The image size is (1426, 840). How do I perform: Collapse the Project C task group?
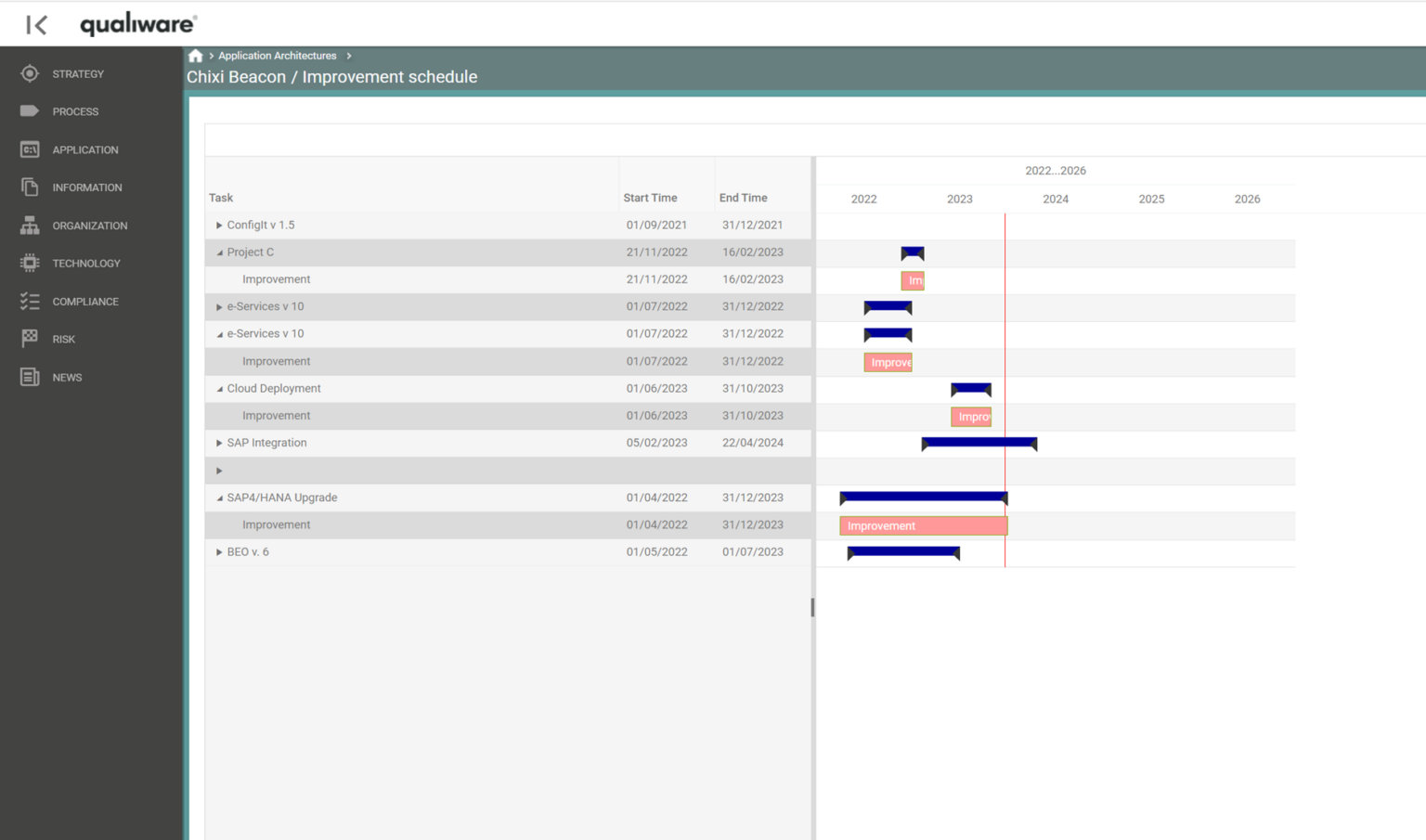(219, 252)
